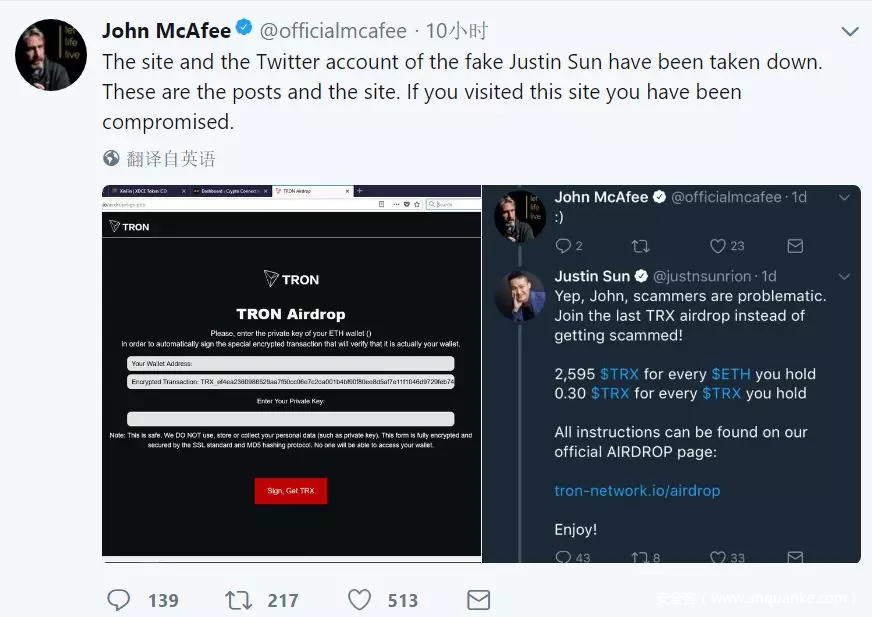Like the main tweet with 513 likes
The image size is (872, 617).
click(x=359, y=600)
